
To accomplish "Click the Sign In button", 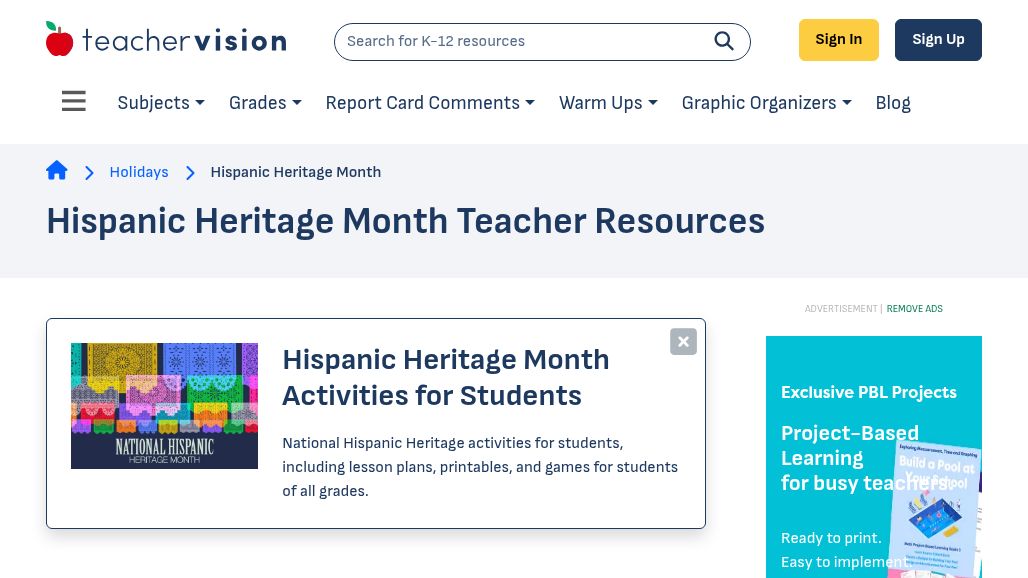I will (x=838, y=39).
